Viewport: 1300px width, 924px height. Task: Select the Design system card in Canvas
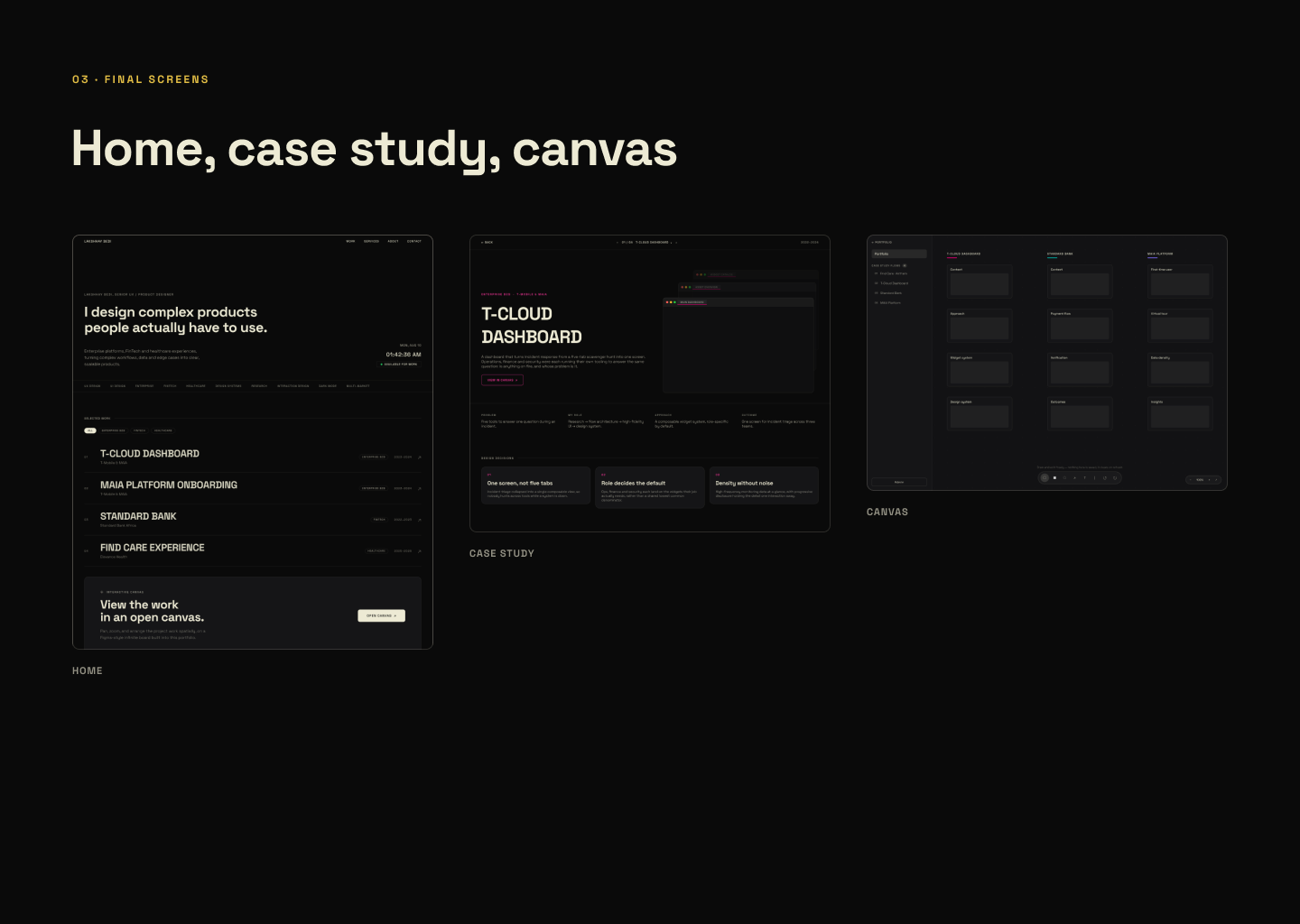tap(980, 414)
